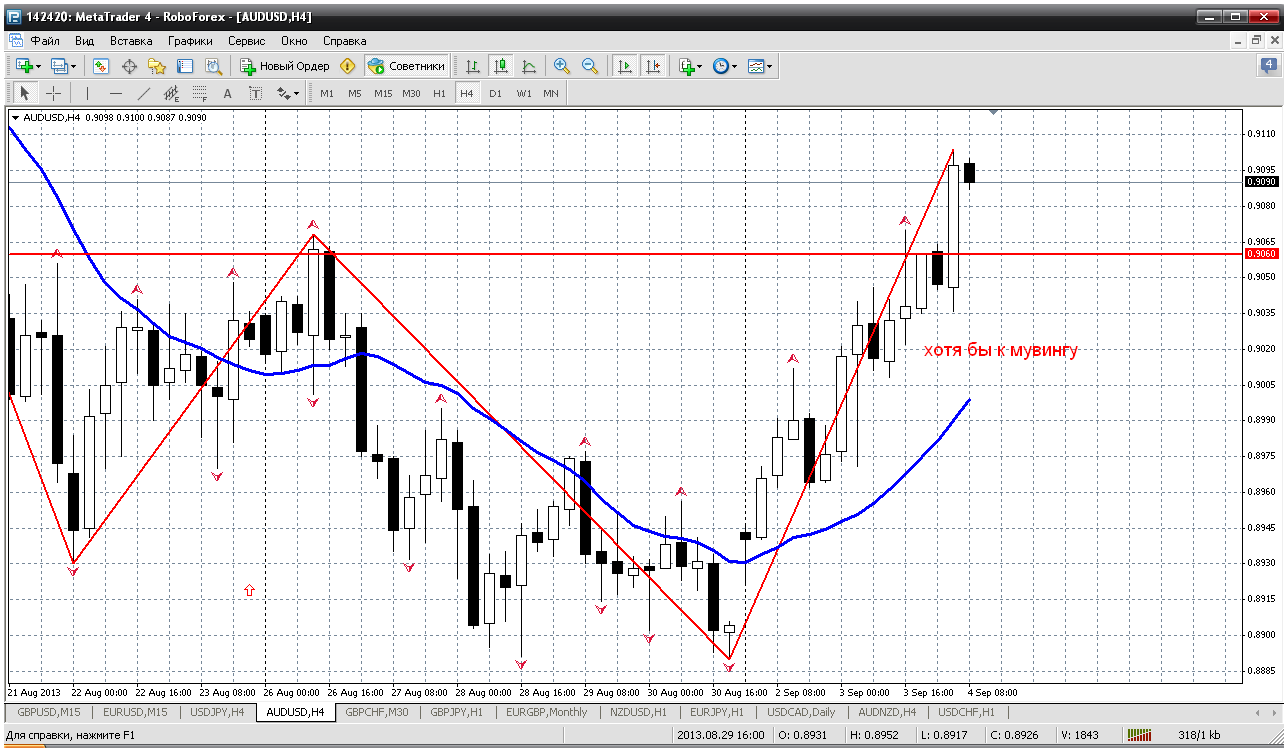The width and height of the screenshot is (1288, 748).
Task: Open the Сервис menu
Action: 246,41
